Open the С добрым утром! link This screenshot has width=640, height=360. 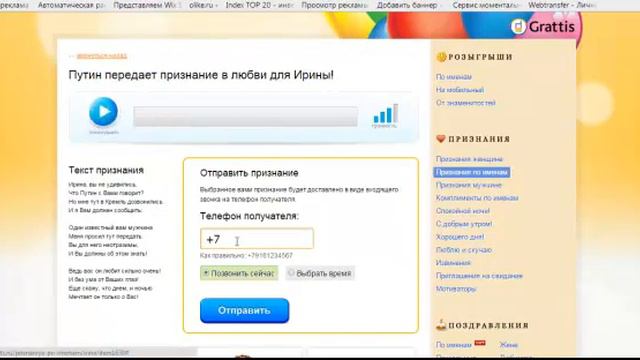tap(464, 224)
